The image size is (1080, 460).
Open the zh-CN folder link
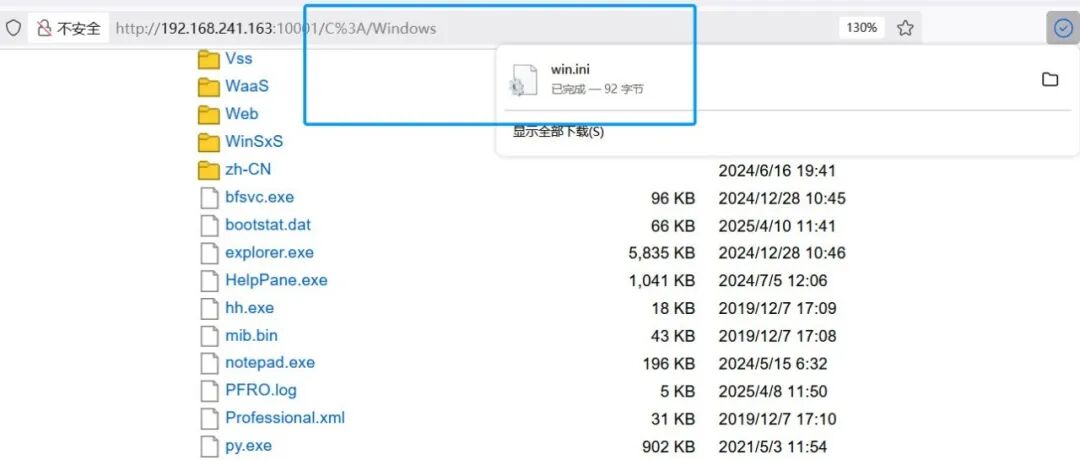pos(248,169)
